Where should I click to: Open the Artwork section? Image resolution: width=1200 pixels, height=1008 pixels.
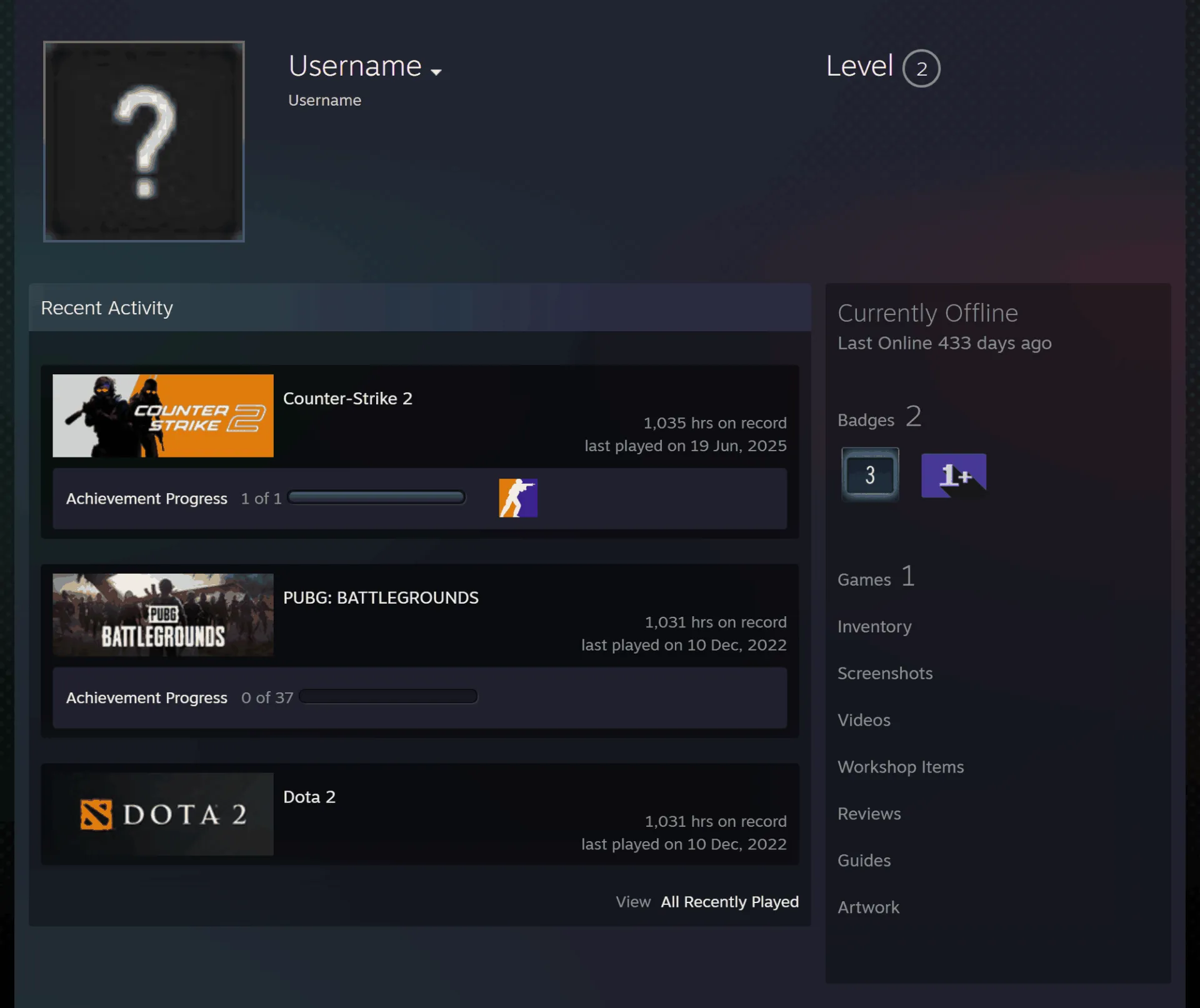pyautogui.click(x=869, y=907)
